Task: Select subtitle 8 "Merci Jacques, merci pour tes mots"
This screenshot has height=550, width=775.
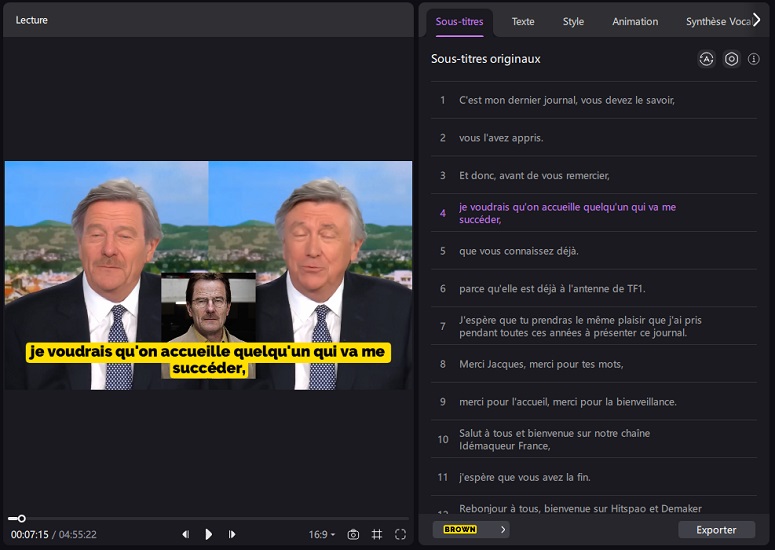Action: [594, 364]
